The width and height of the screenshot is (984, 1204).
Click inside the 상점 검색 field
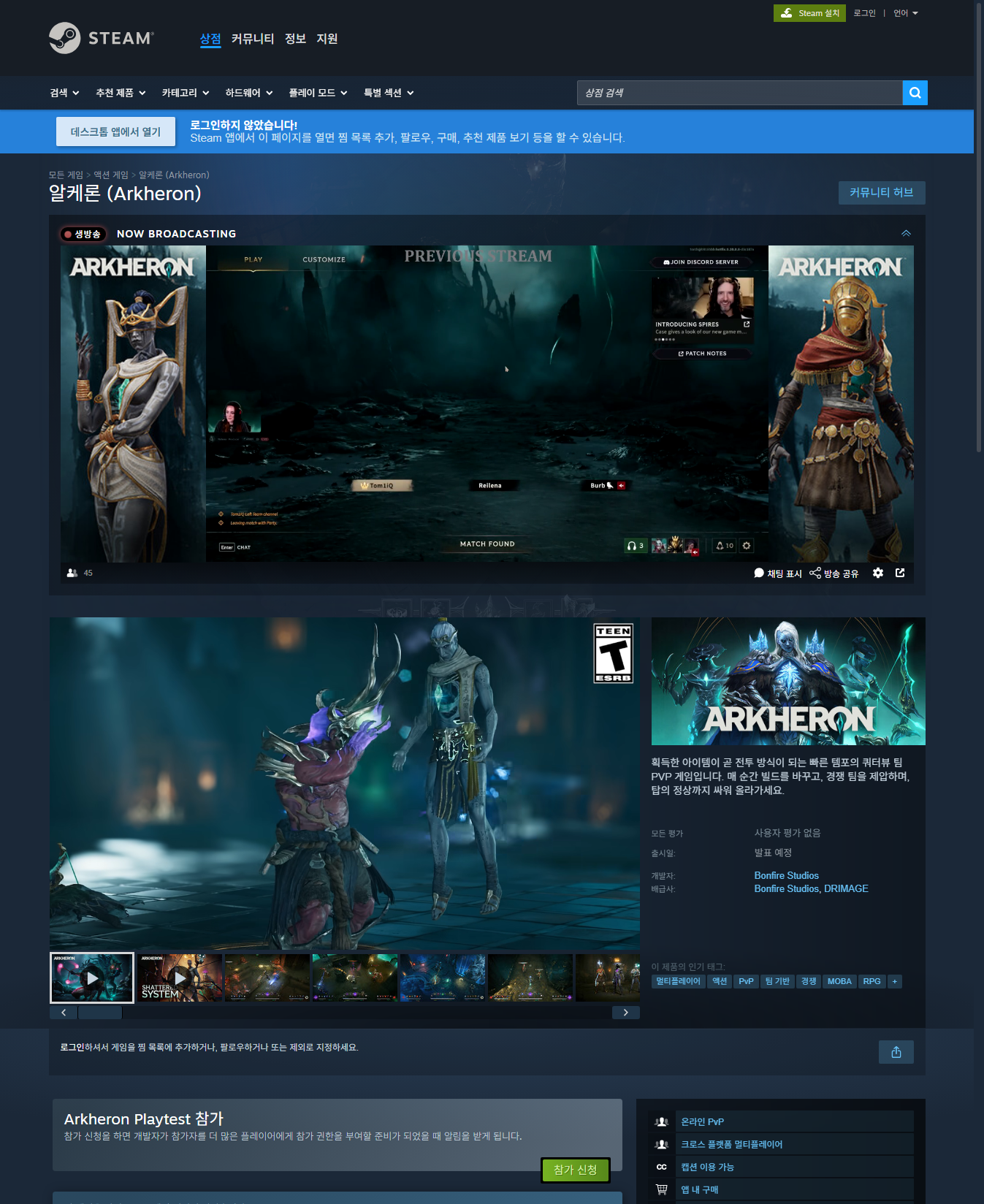[739, 93]
